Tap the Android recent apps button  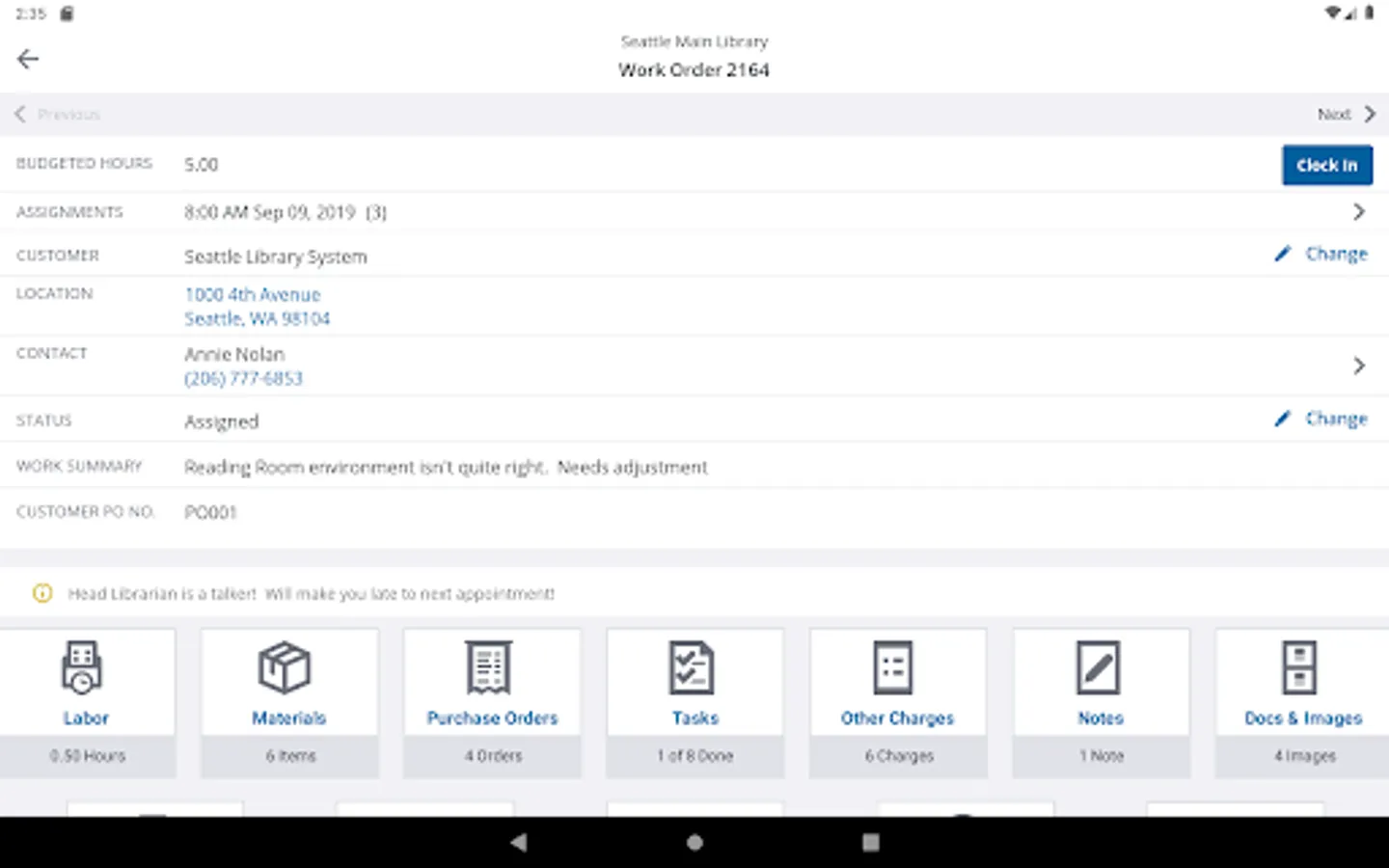[x=870, y=843]
